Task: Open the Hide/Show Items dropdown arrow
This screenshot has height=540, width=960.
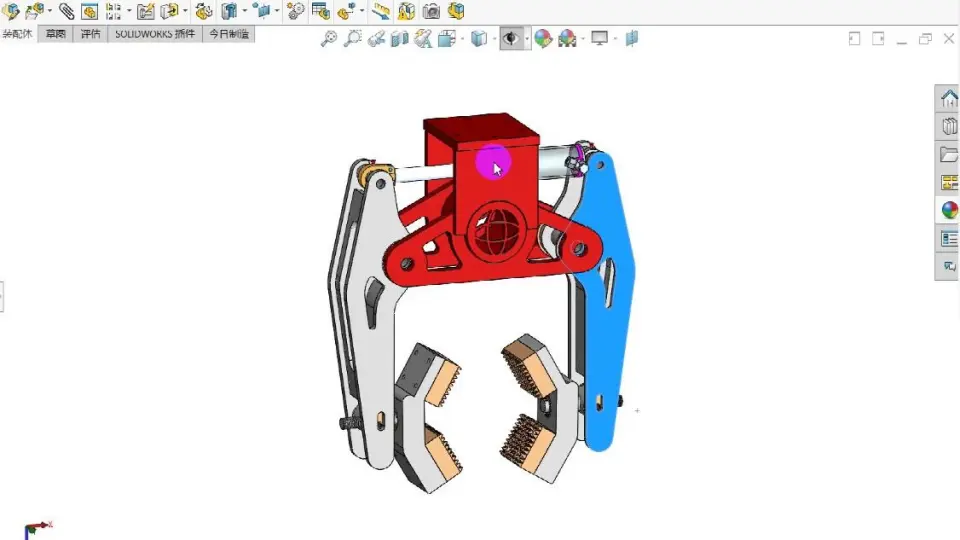Action: pyautogui.click(x=527, y=39)
